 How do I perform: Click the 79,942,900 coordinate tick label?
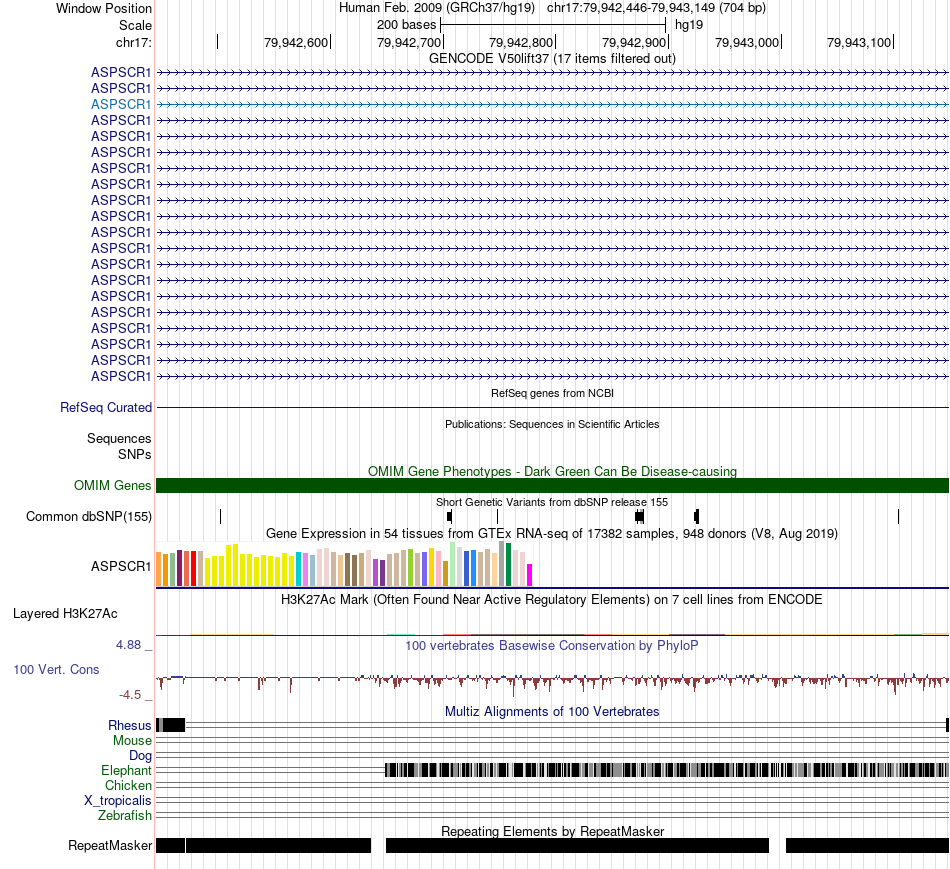pyautogui.click(x=634, y=42)
